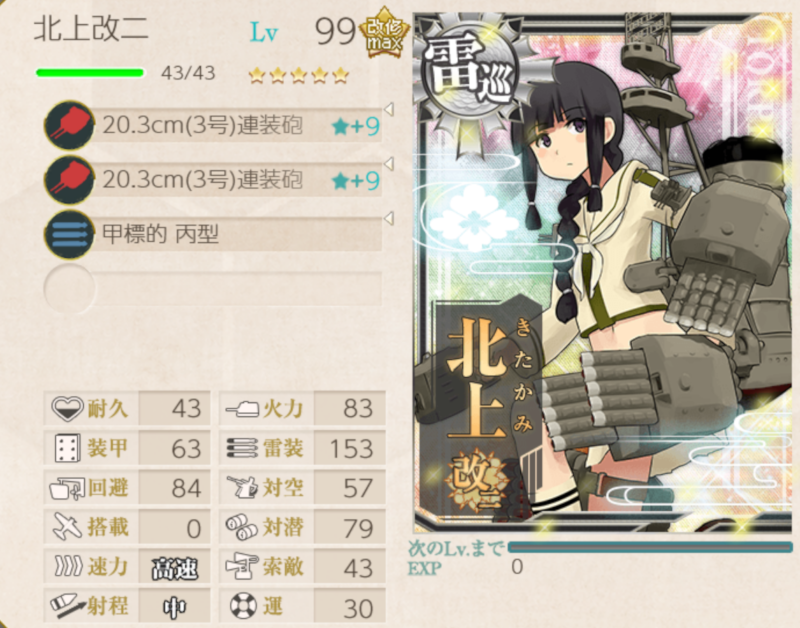This screenshot has height=628, width=800.
Task: Click the 対空 anti-air gun icon
Action: (x=242, y=487)
